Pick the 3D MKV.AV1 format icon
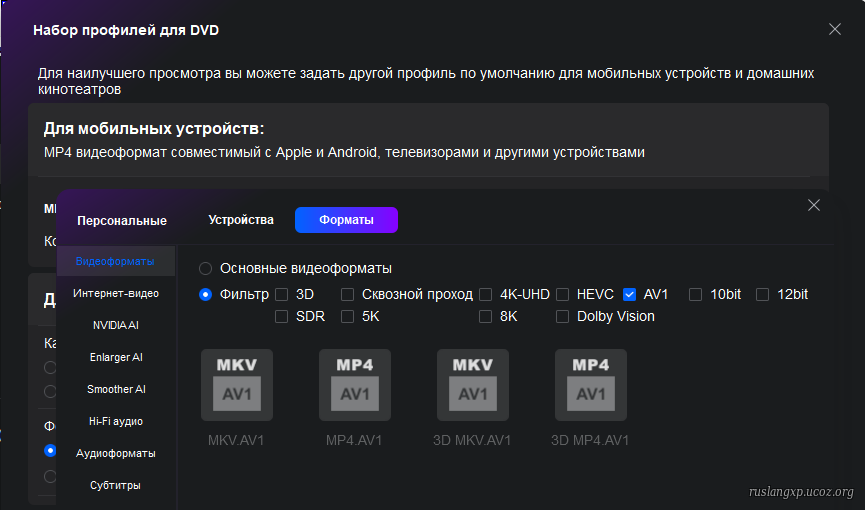Screen dimensions: 865x510 click(x=473, y=385)
